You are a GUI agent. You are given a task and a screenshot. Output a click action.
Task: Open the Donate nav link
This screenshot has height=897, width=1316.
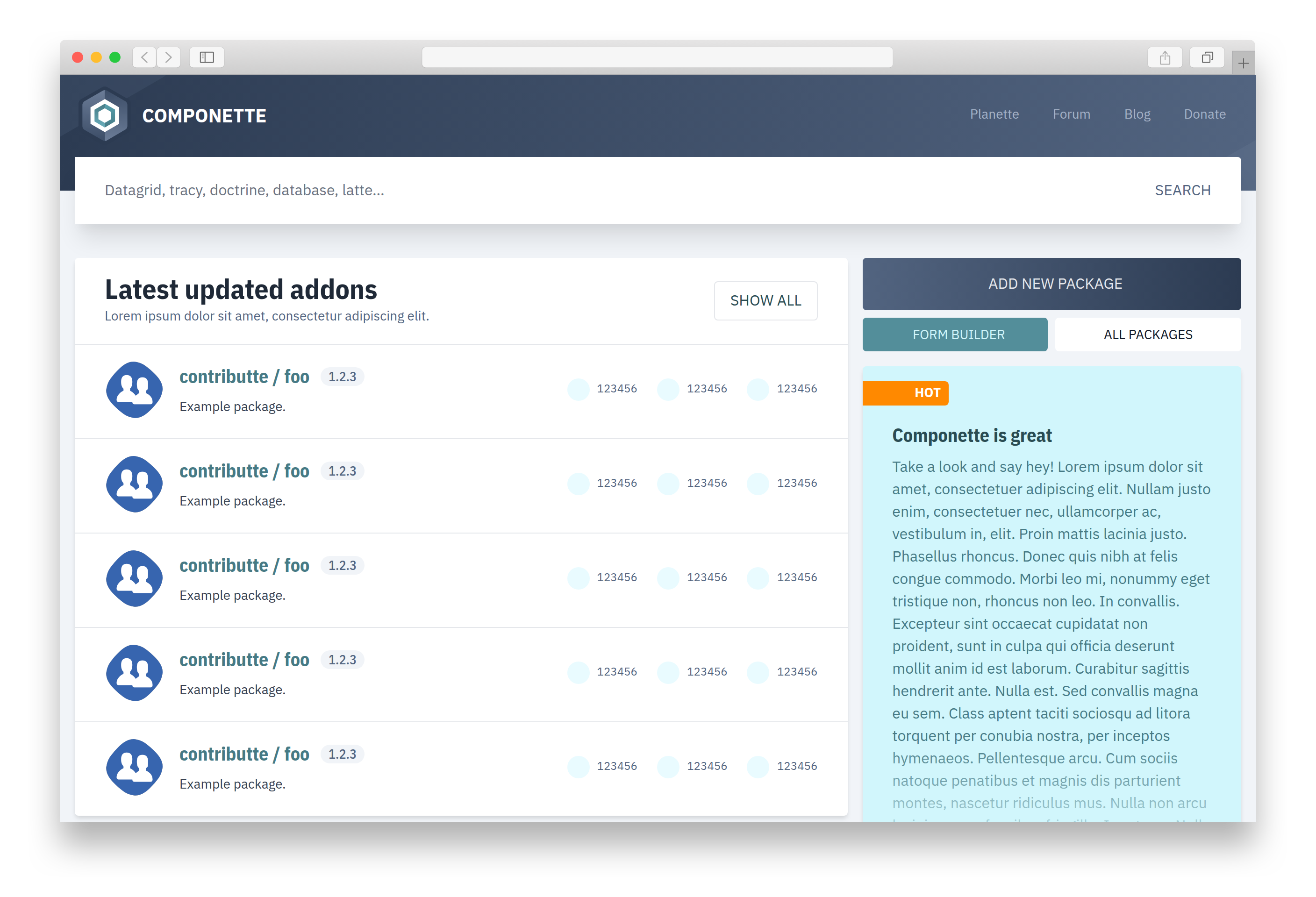tap(1204, 114)
